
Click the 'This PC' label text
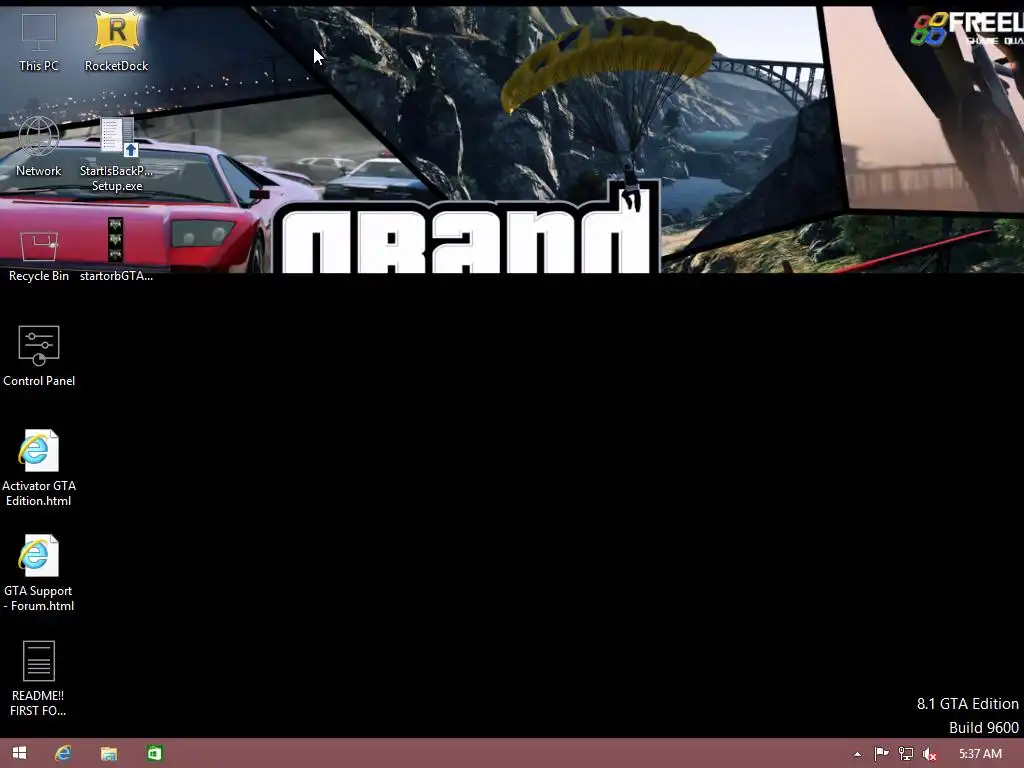(39, 65)
